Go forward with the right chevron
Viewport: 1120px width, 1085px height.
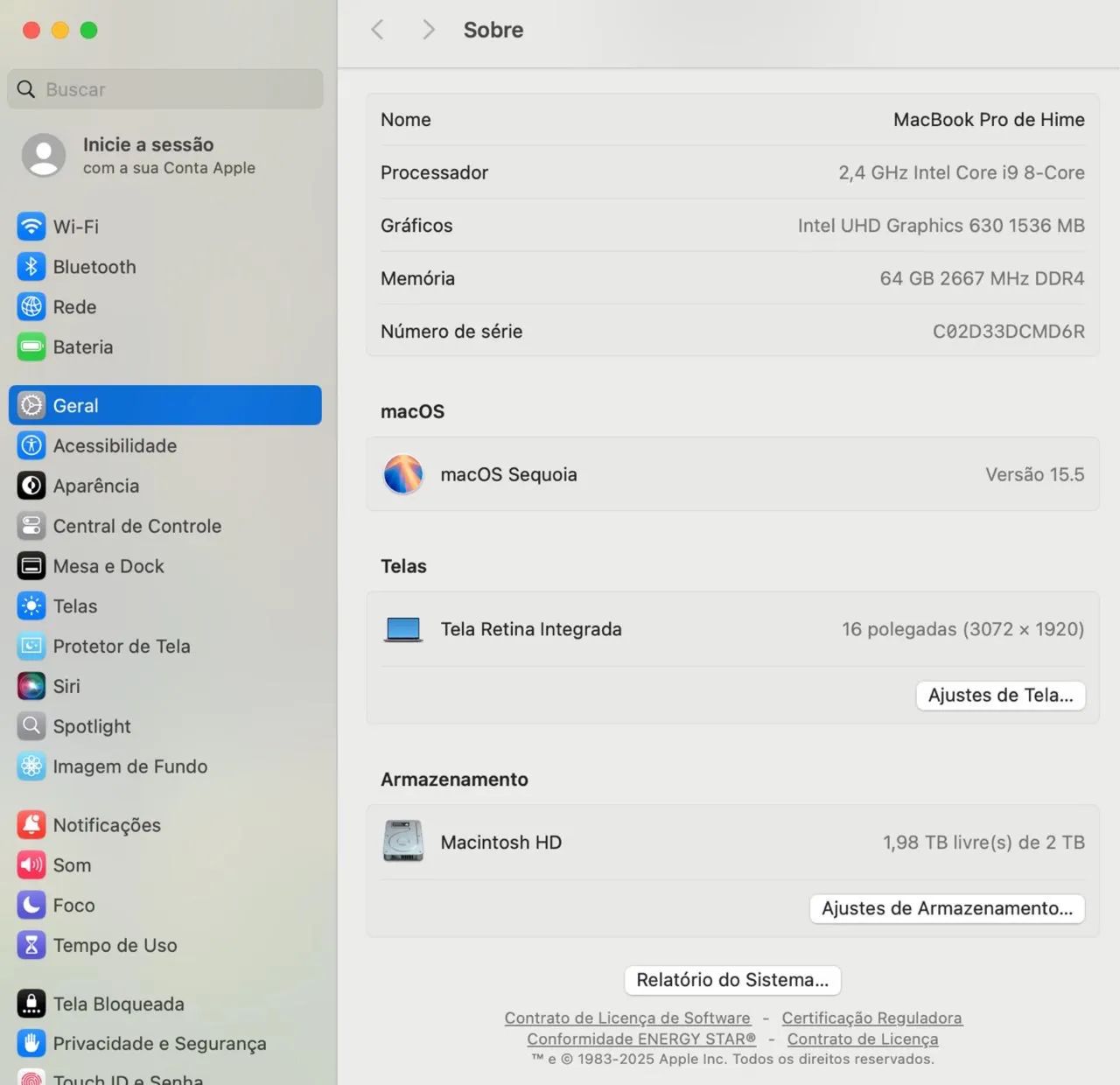pos(428,30)
